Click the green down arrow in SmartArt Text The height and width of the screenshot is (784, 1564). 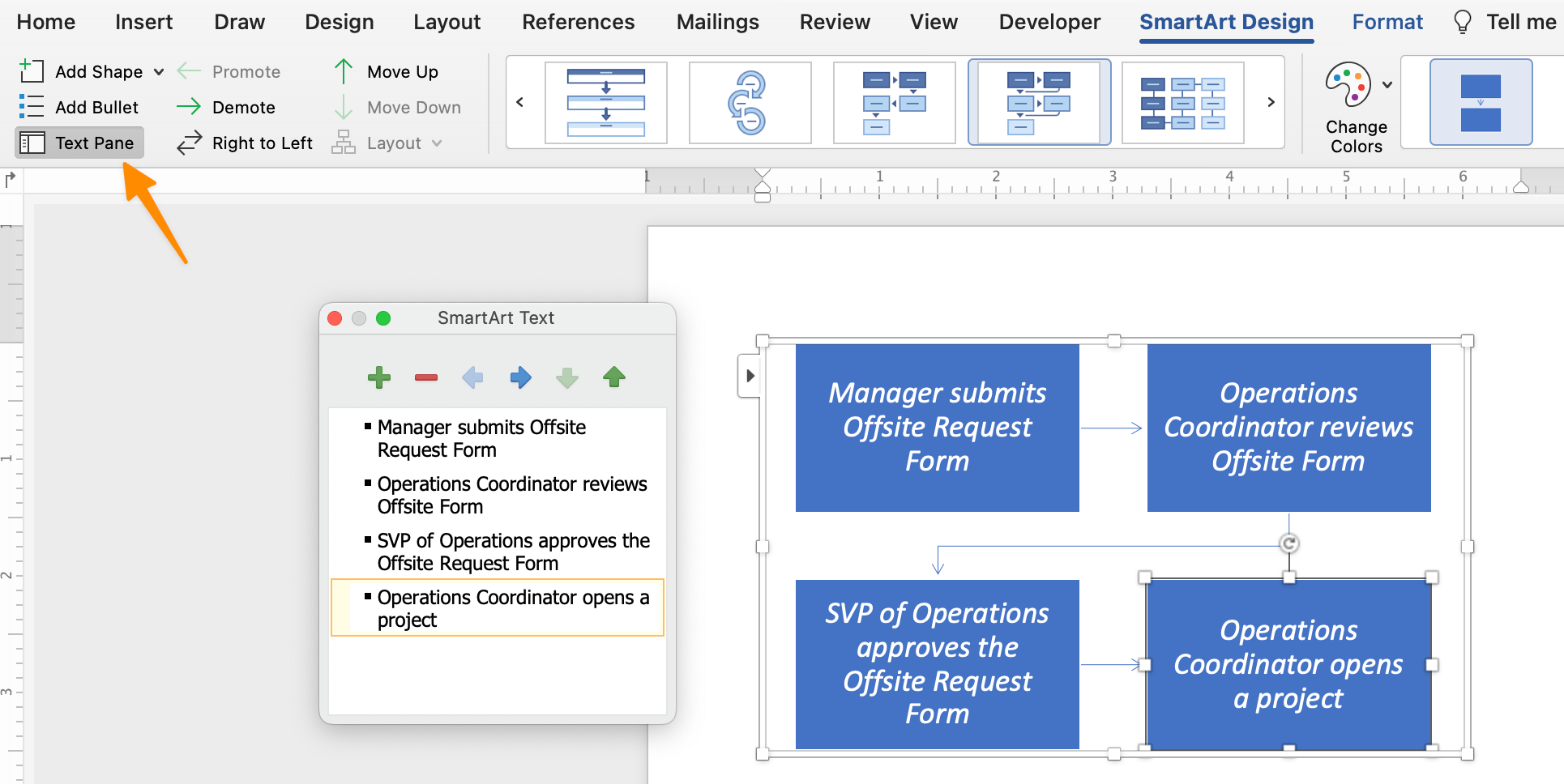[x=566, y=377]
